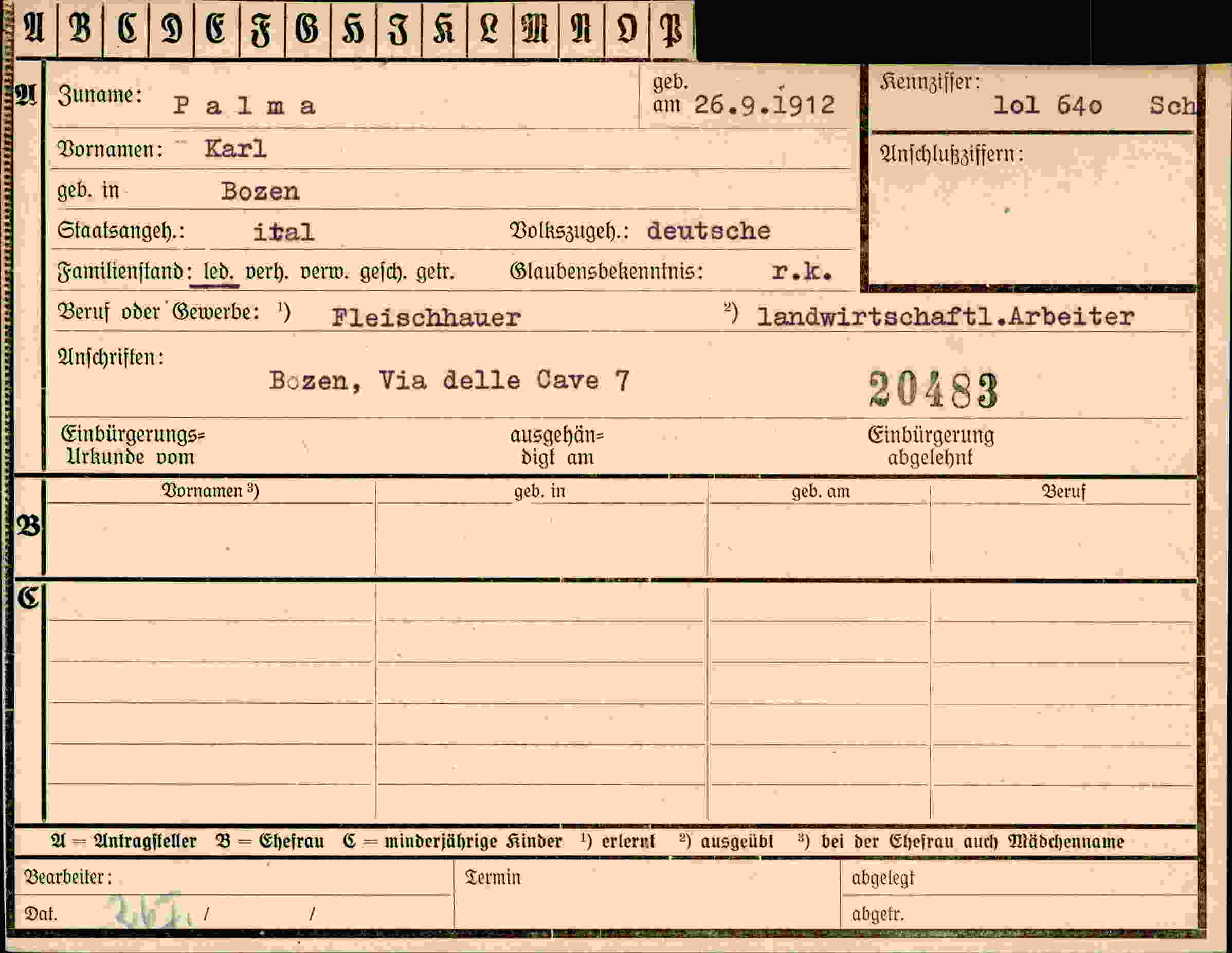Click the underlined marital status 'led.'
The image size is (1232, 953).
(218, 273)
